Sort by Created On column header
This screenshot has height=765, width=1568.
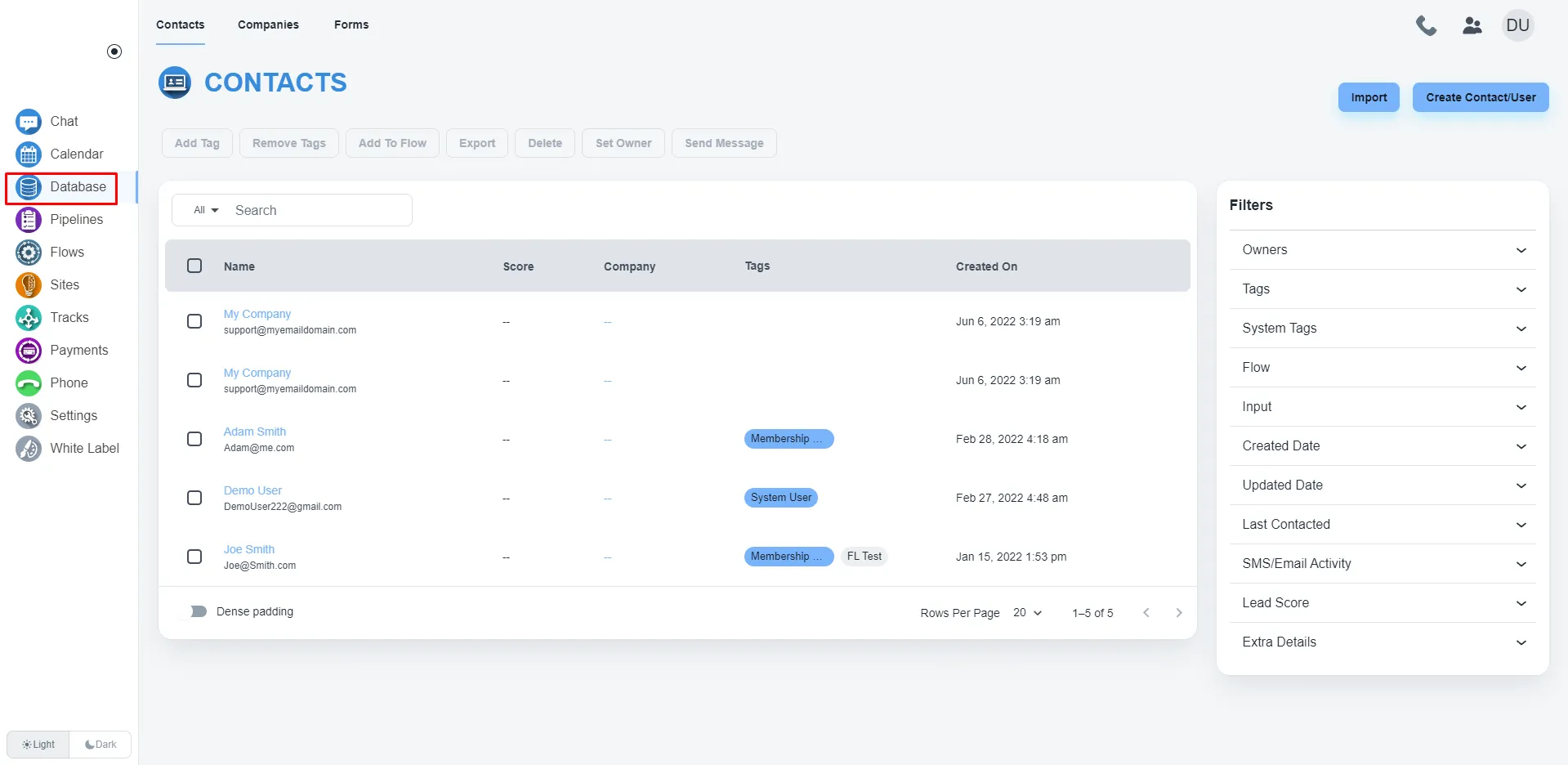coord(986,266)
